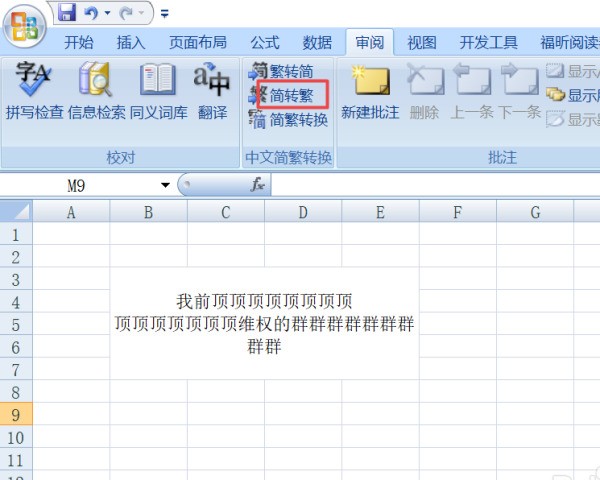Select the merged cell containing 我前顶顶 text
Screen dimensions: 600x480
264,324
